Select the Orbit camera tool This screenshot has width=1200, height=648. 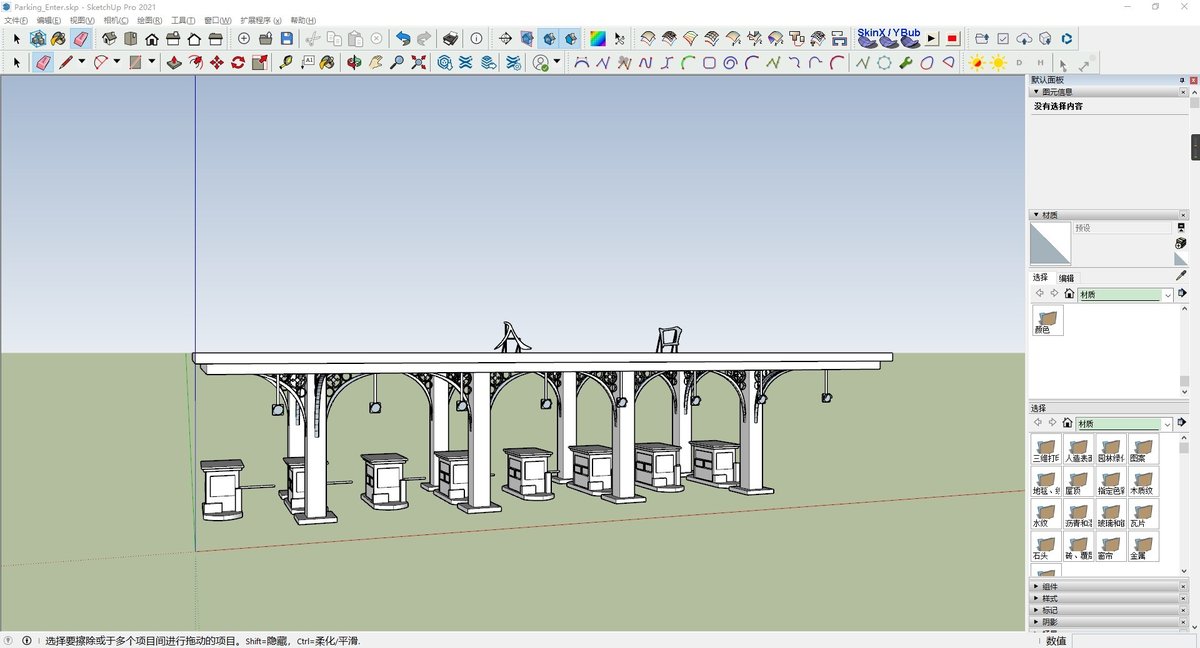pos(354,62)
